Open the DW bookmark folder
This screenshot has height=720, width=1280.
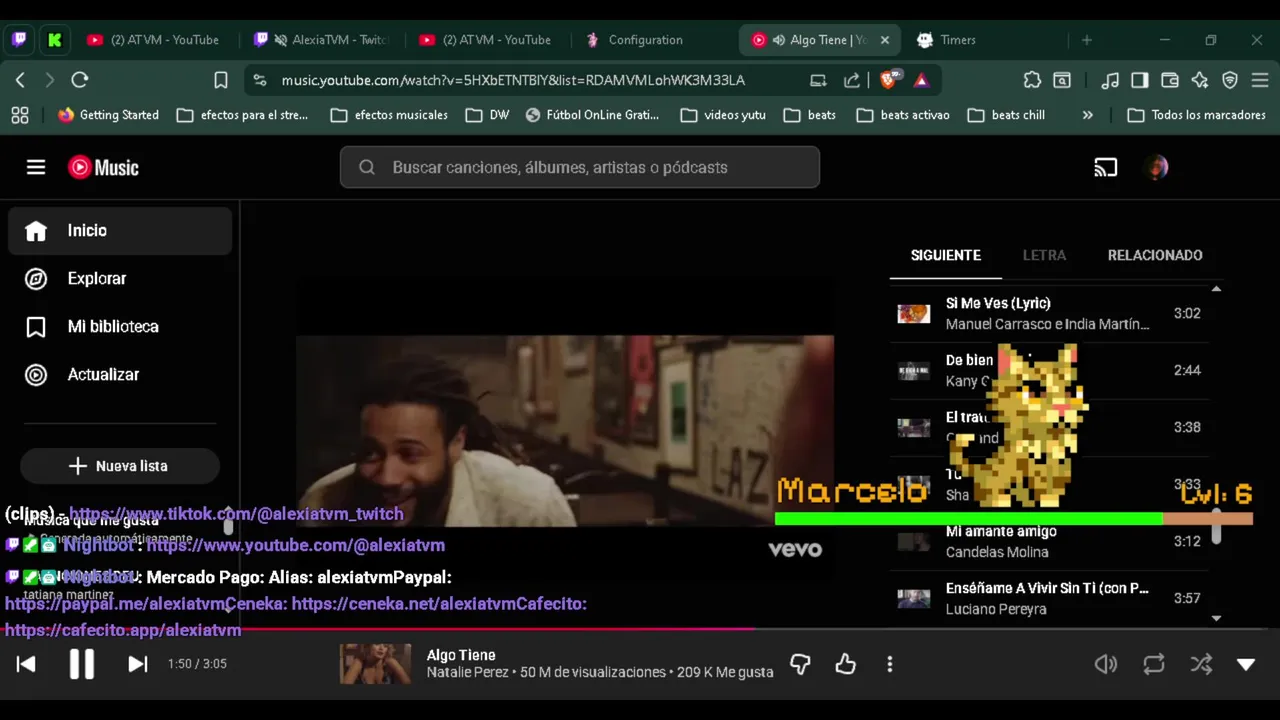(x=488, y=115)
